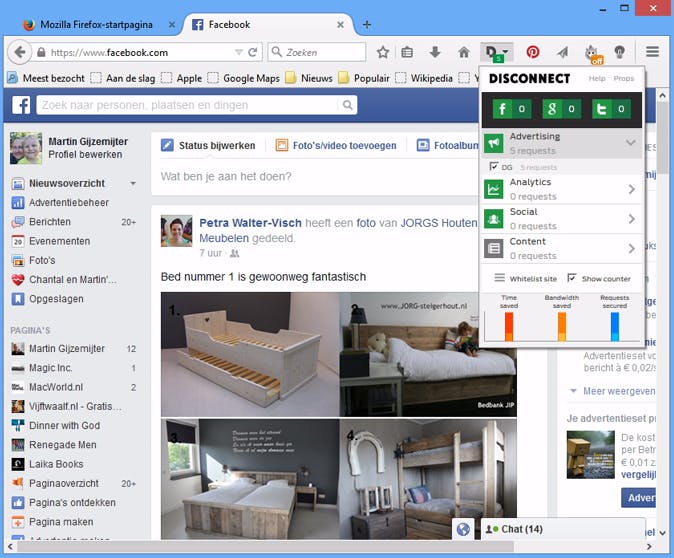Click the Greasemonkey off icon
Image resolution: width=674 pixels, height=558 pixels.
point(592,53)
